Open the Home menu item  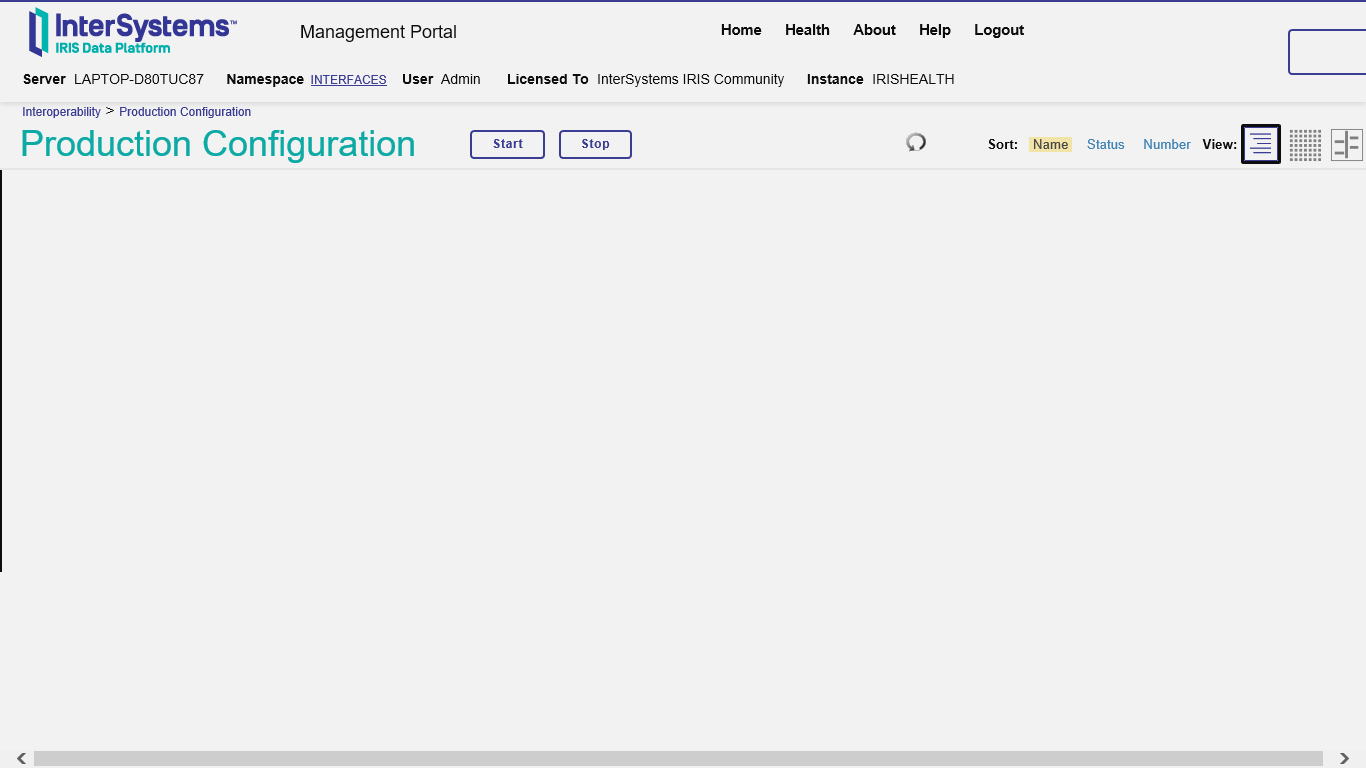coord(741,30)
